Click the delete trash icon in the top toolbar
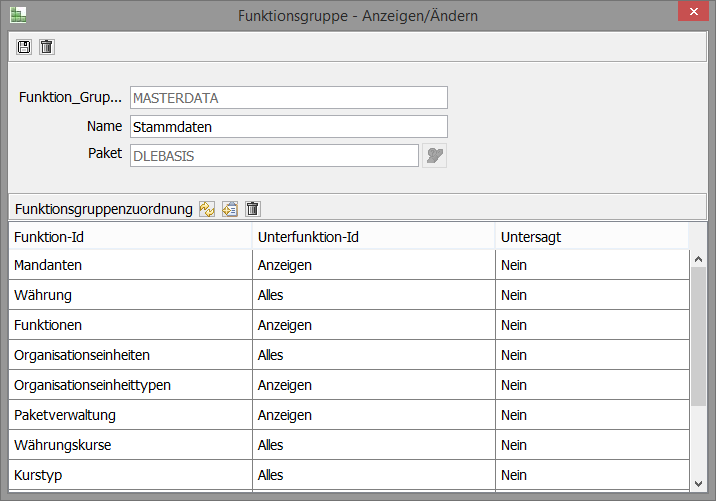This screenshot has height=501, width=716. click(46, 47)
